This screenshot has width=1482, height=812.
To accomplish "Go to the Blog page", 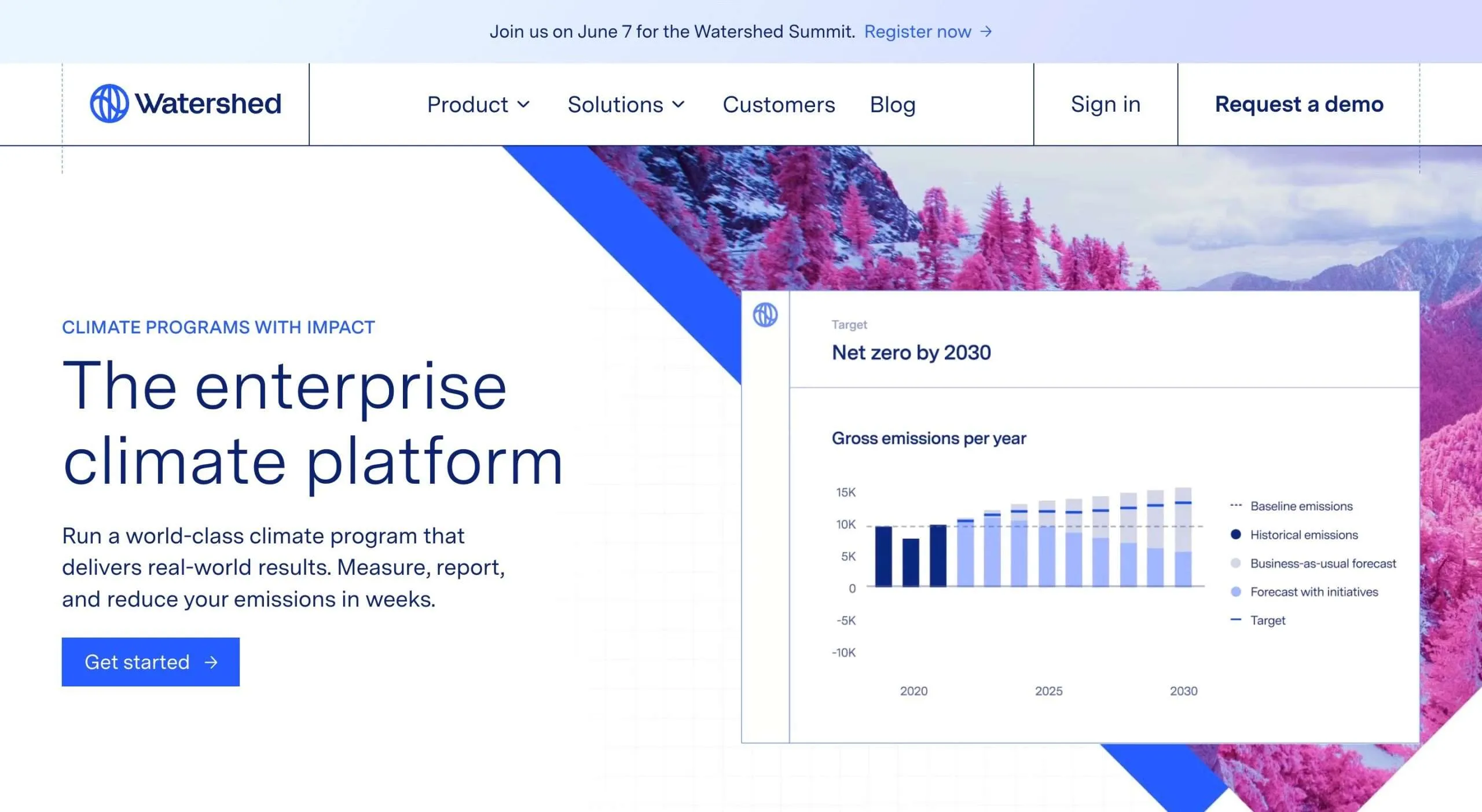I will point(893,105).
